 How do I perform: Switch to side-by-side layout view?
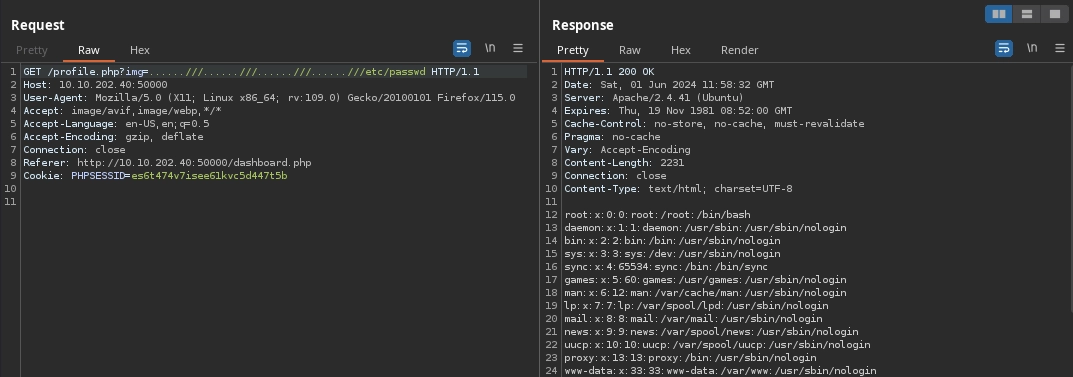pyautogui.click(x=999, y=14)
